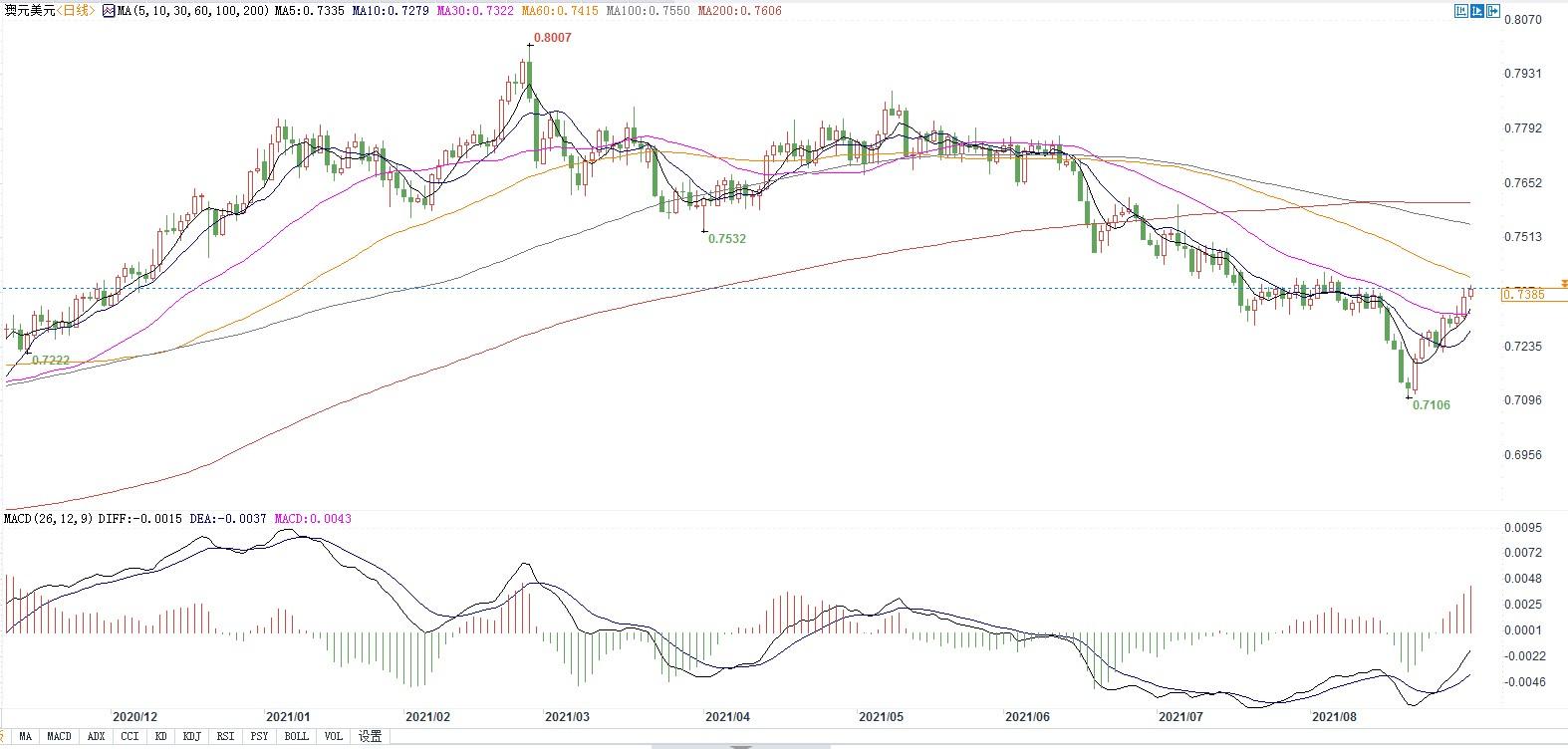Open the ADX indicator tab

coord(96,737)
